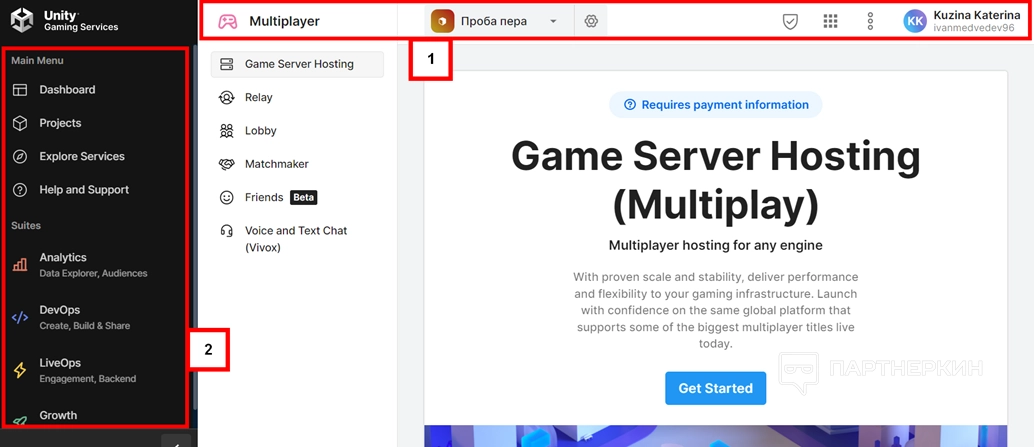Click the Game Server Hosting server icon
The width and height of the screenshot is (1034, 447).
[227, 65]
